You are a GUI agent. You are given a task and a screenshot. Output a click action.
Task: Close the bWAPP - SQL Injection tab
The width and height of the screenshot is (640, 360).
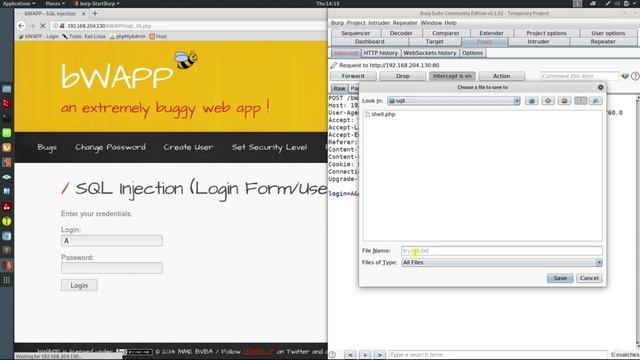84,13
